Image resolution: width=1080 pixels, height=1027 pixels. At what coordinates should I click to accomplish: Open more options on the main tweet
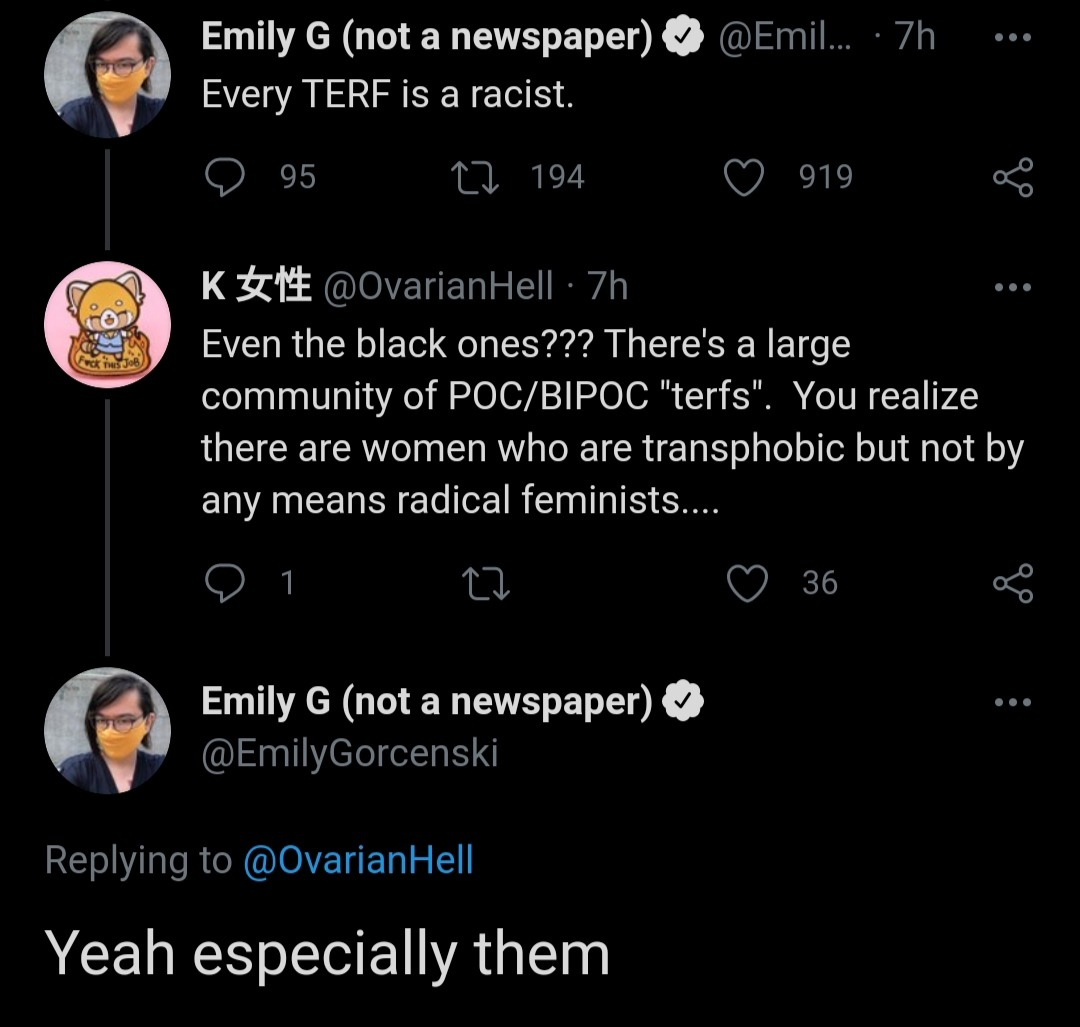[1013, 702]
